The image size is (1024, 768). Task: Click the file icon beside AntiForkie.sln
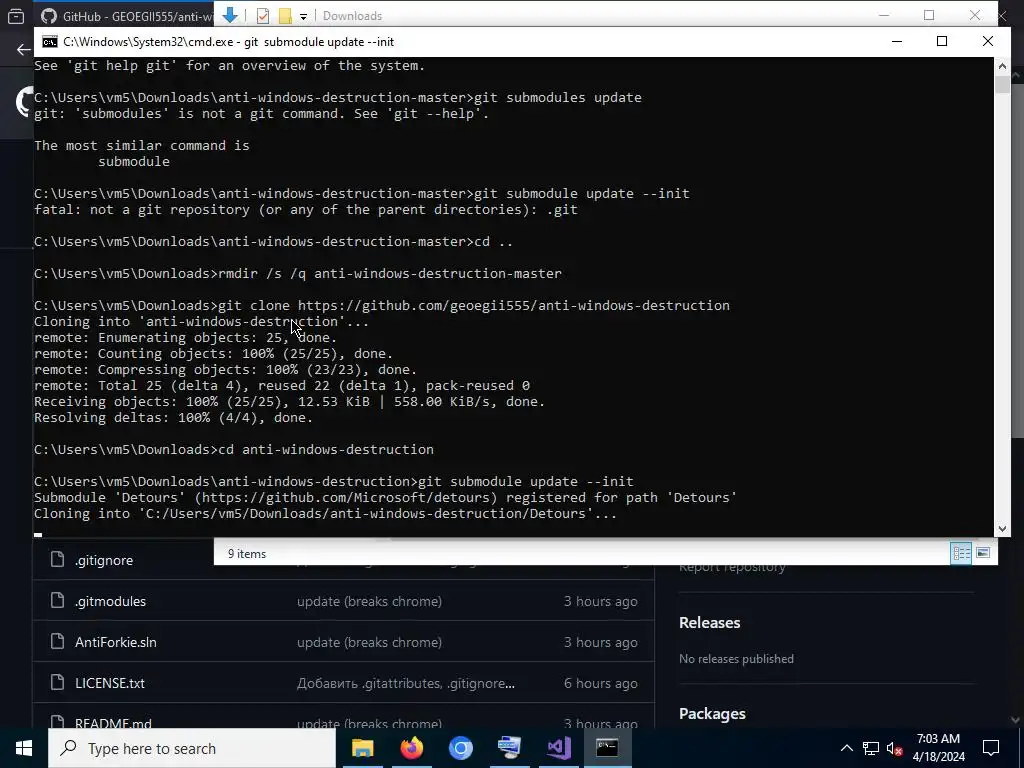pyautogui.click(x=57, y=642)
